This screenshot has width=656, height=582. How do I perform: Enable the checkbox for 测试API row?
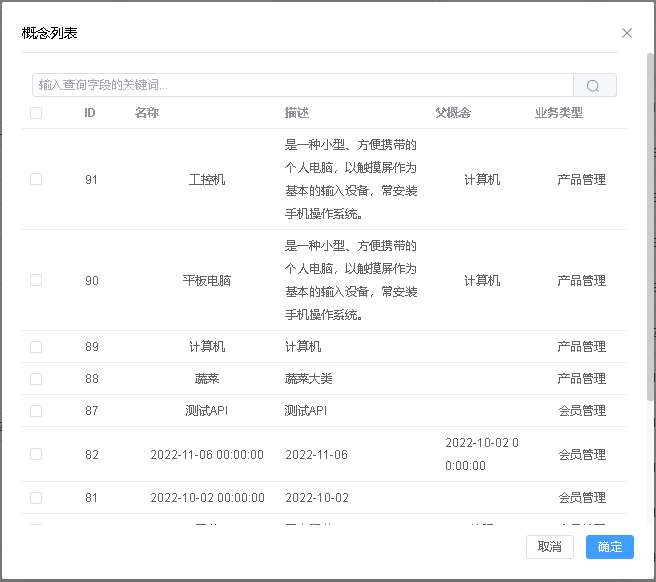tap(36, 411)
